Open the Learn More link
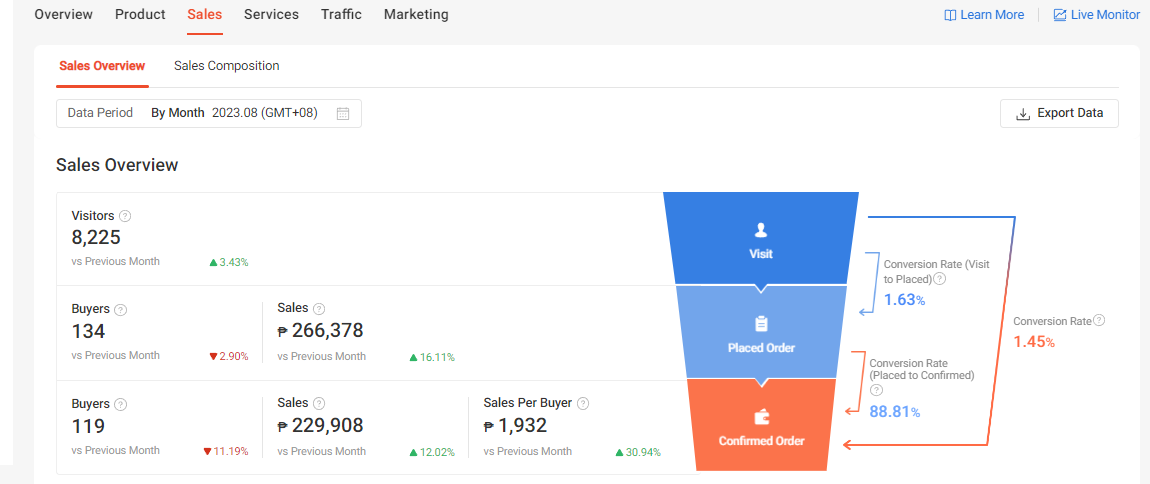Screen dimensions: 1150x484 tap(984, 15)
